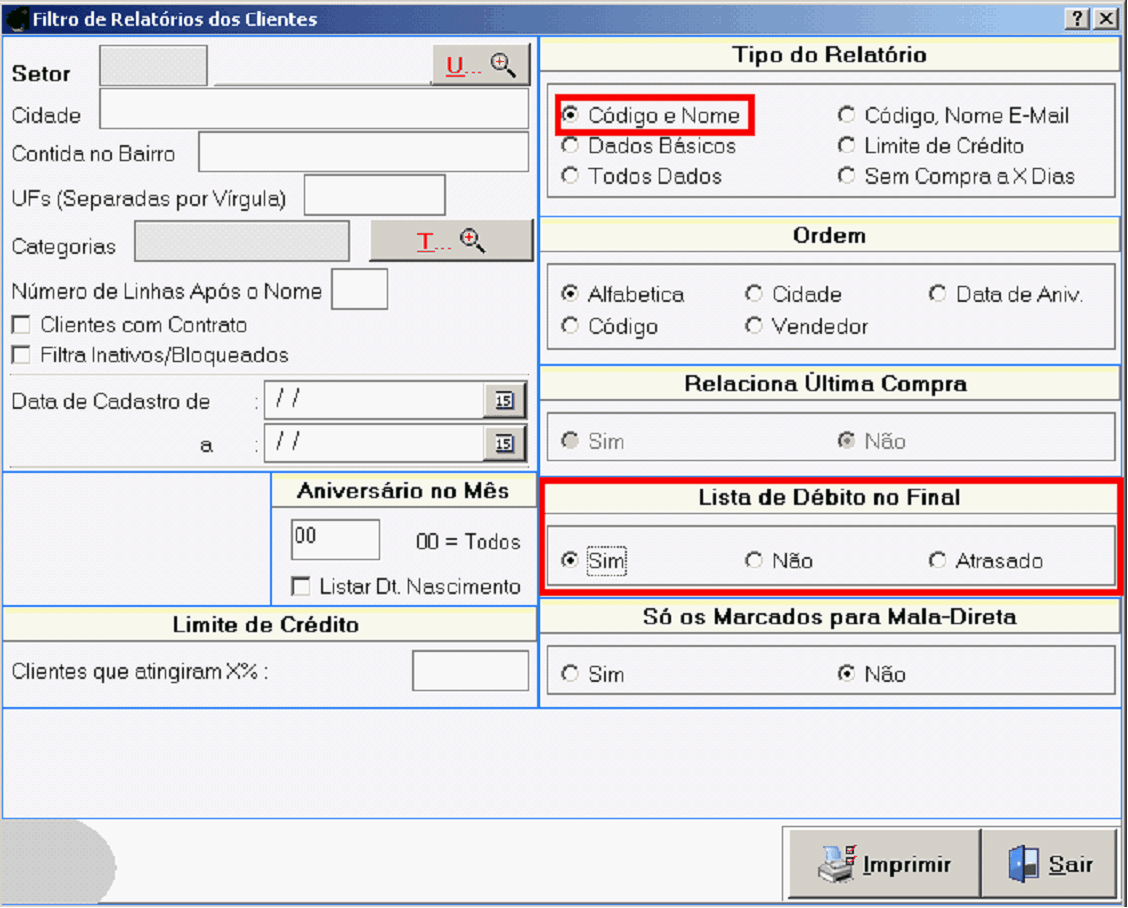Image resolution: width=1128 pixels, height=908 pixels.
Task: Select Atrasado for Lista de Débito
Action: [x=937, y=561]
